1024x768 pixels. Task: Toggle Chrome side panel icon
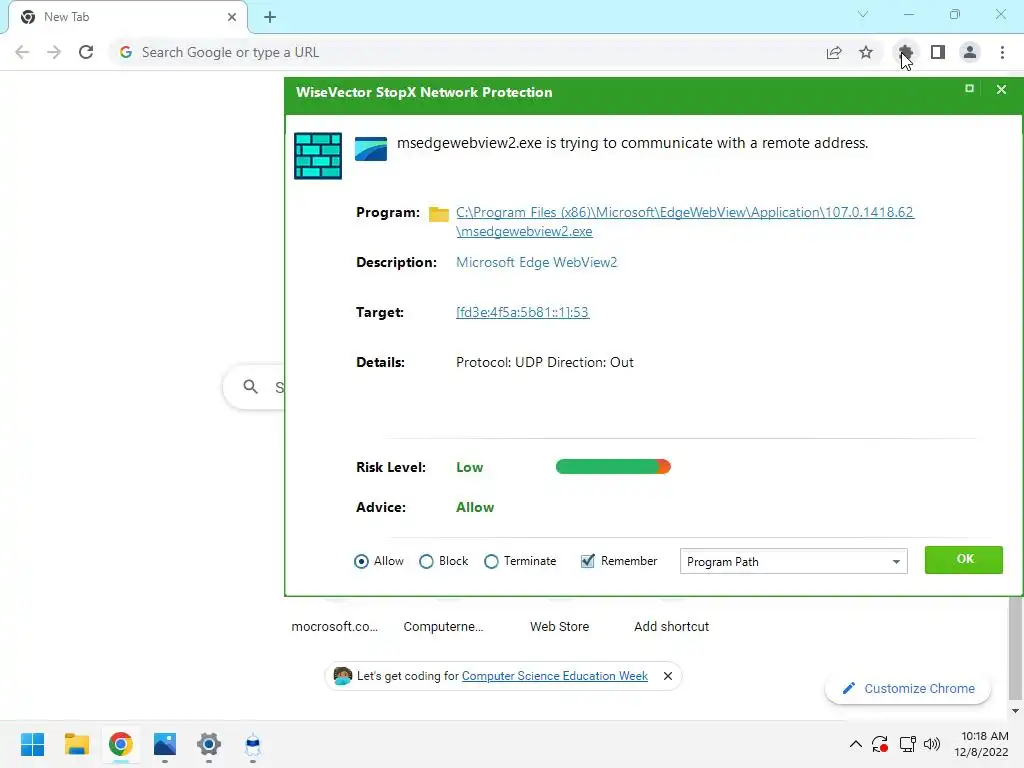(938, 52)
